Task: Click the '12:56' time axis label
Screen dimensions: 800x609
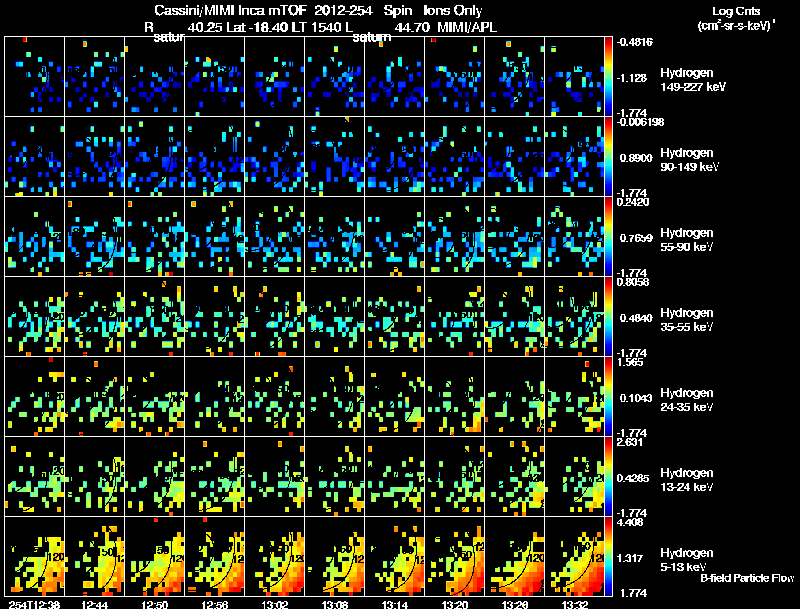Action: tap(215, 604)
